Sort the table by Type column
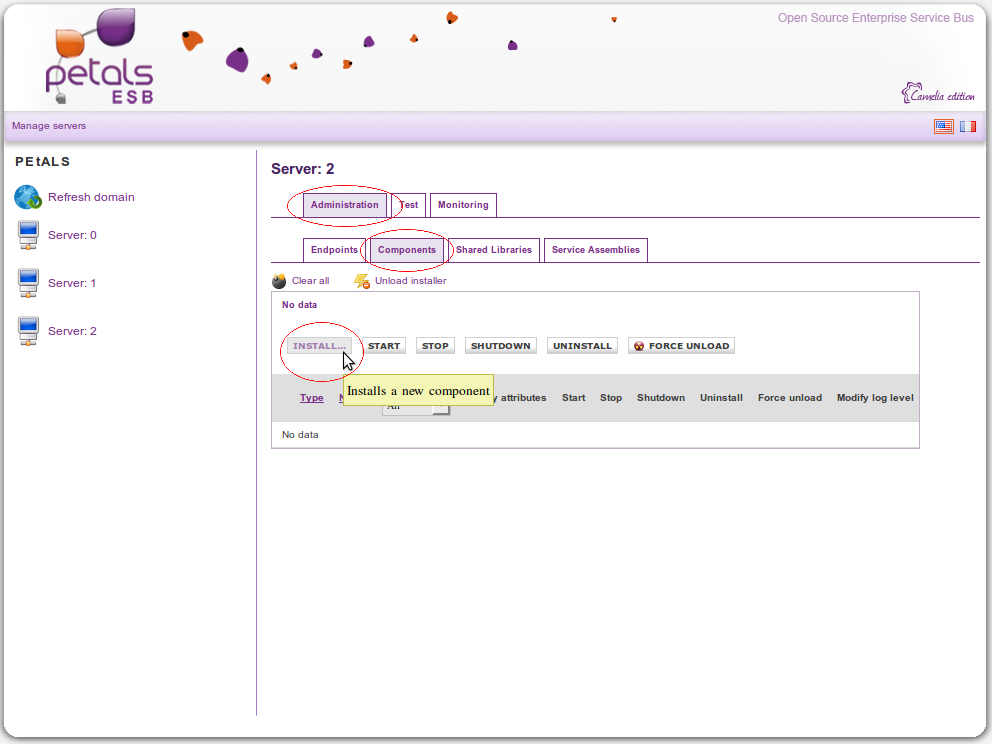This screenshot has width=992, height=744. [312, 398]
